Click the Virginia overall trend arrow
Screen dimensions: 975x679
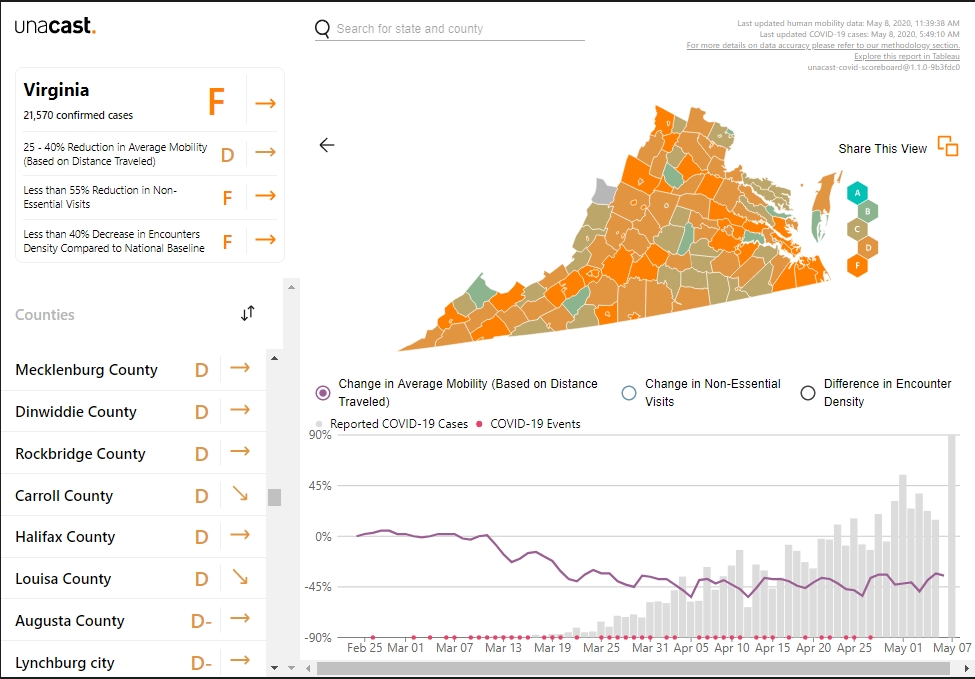tap(266, 103)
